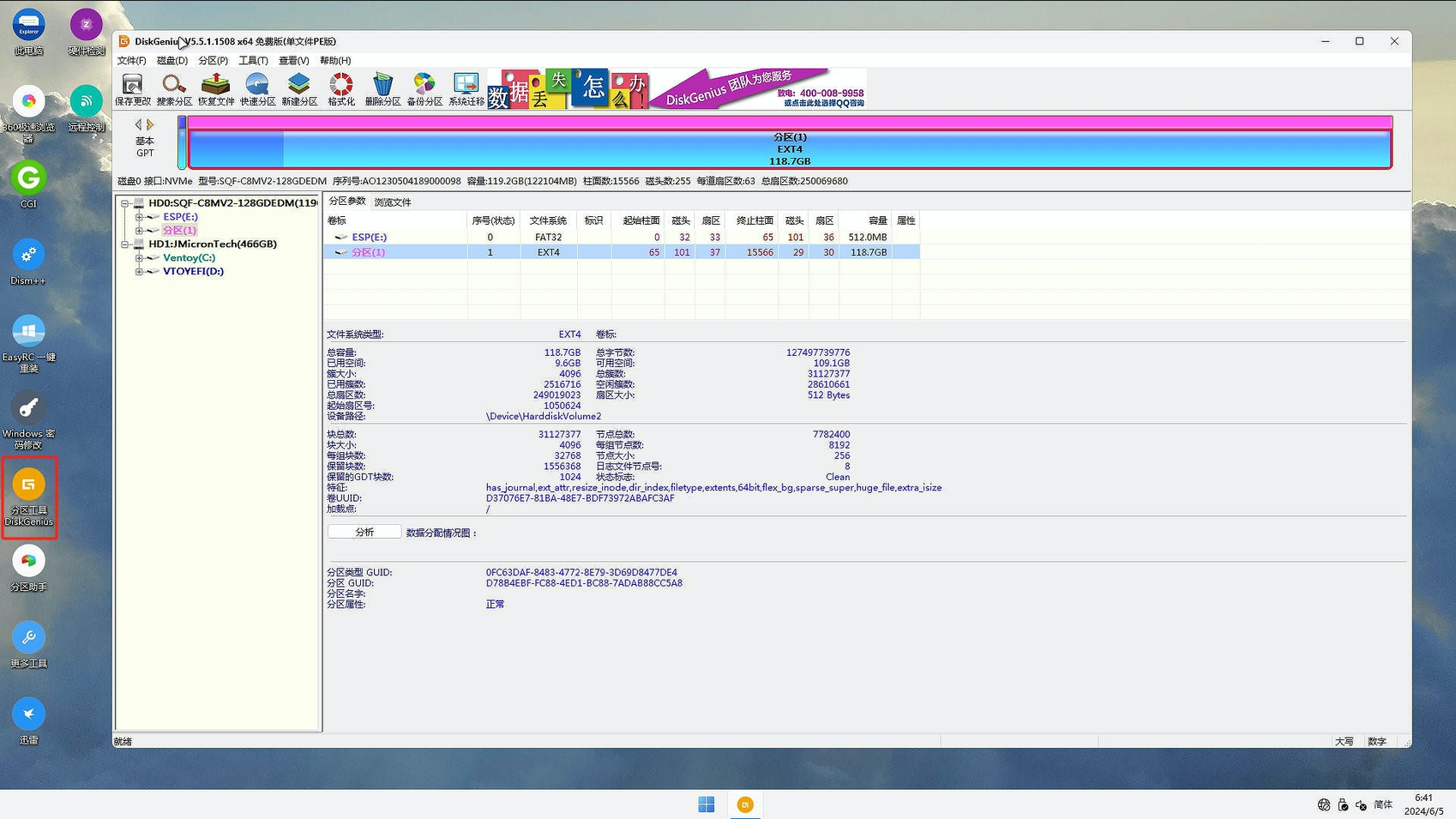Open the 搜索分区 search partition tool
The width and height of the screenshot is (1456, 819).
click(174, 89)
